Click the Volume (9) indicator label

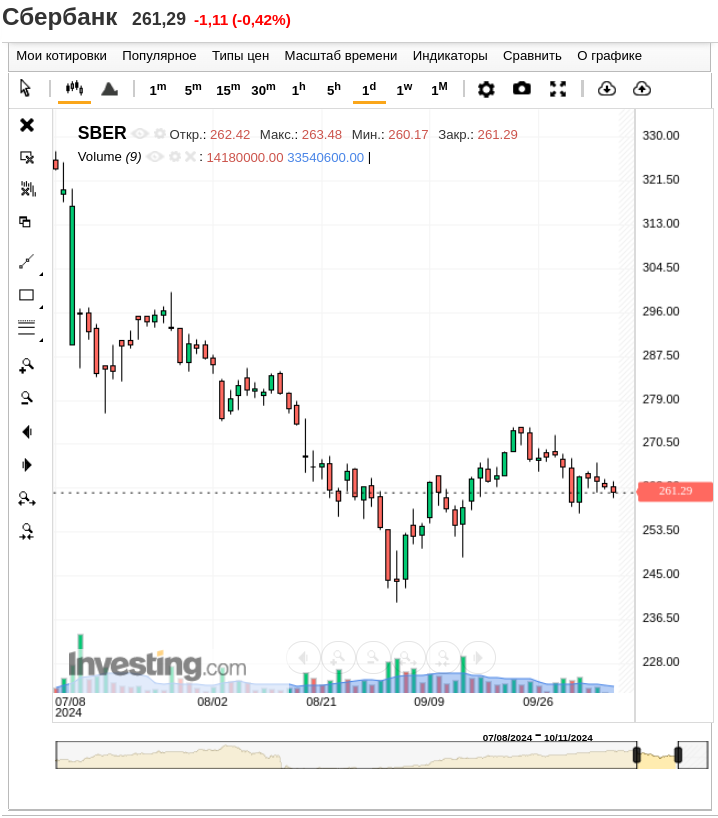click(x=110, y=157)
